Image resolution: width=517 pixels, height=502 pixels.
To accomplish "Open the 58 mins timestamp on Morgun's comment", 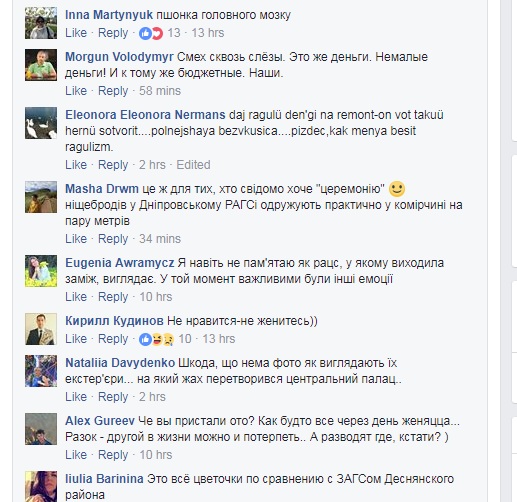I will pyautogui.click(x=160, y=91).
